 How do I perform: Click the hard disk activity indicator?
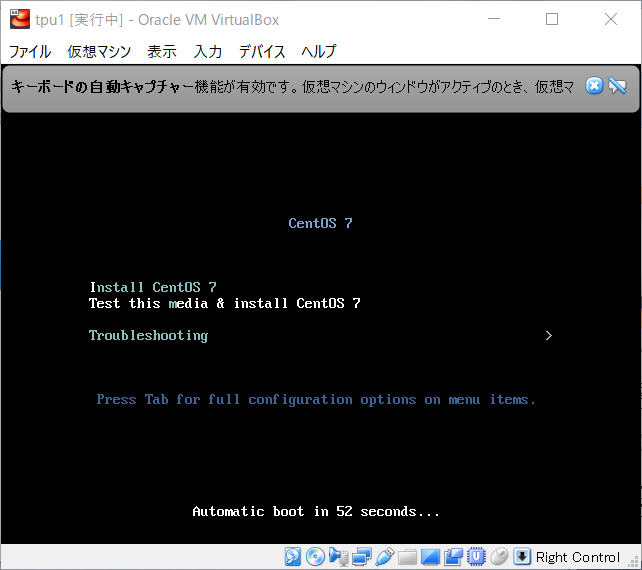pos(293,557)
